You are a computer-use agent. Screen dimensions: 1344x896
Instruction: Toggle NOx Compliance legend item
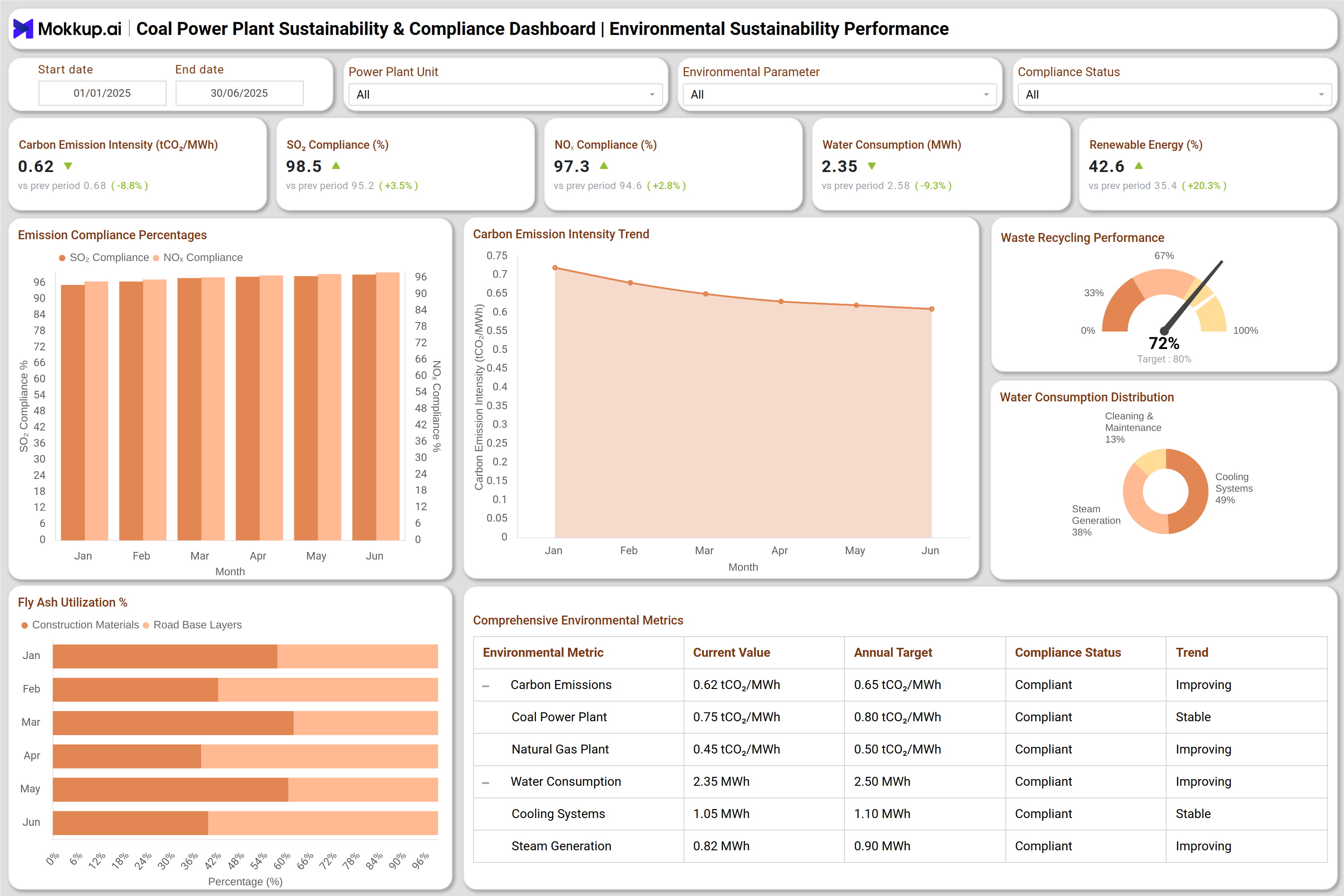pyautogui.click(x=198, y=258)
